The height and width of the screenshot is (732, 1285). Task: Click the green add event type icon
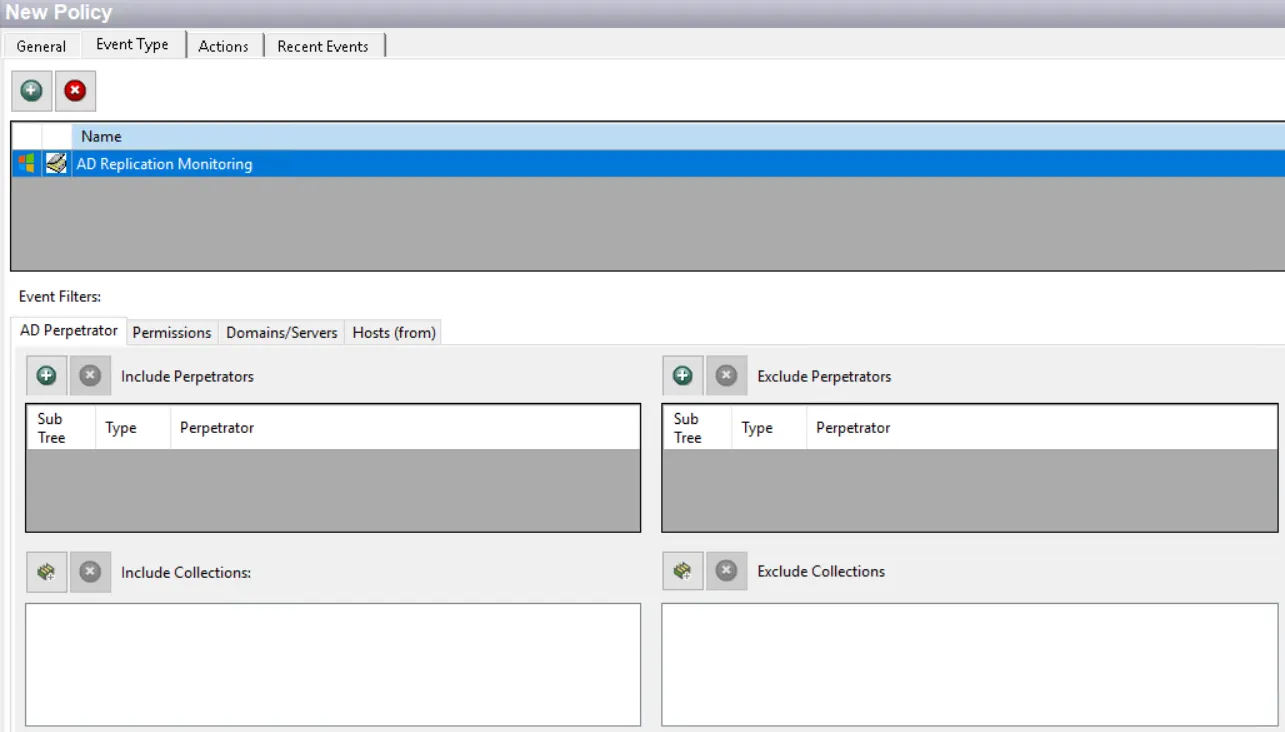(32, 91)
